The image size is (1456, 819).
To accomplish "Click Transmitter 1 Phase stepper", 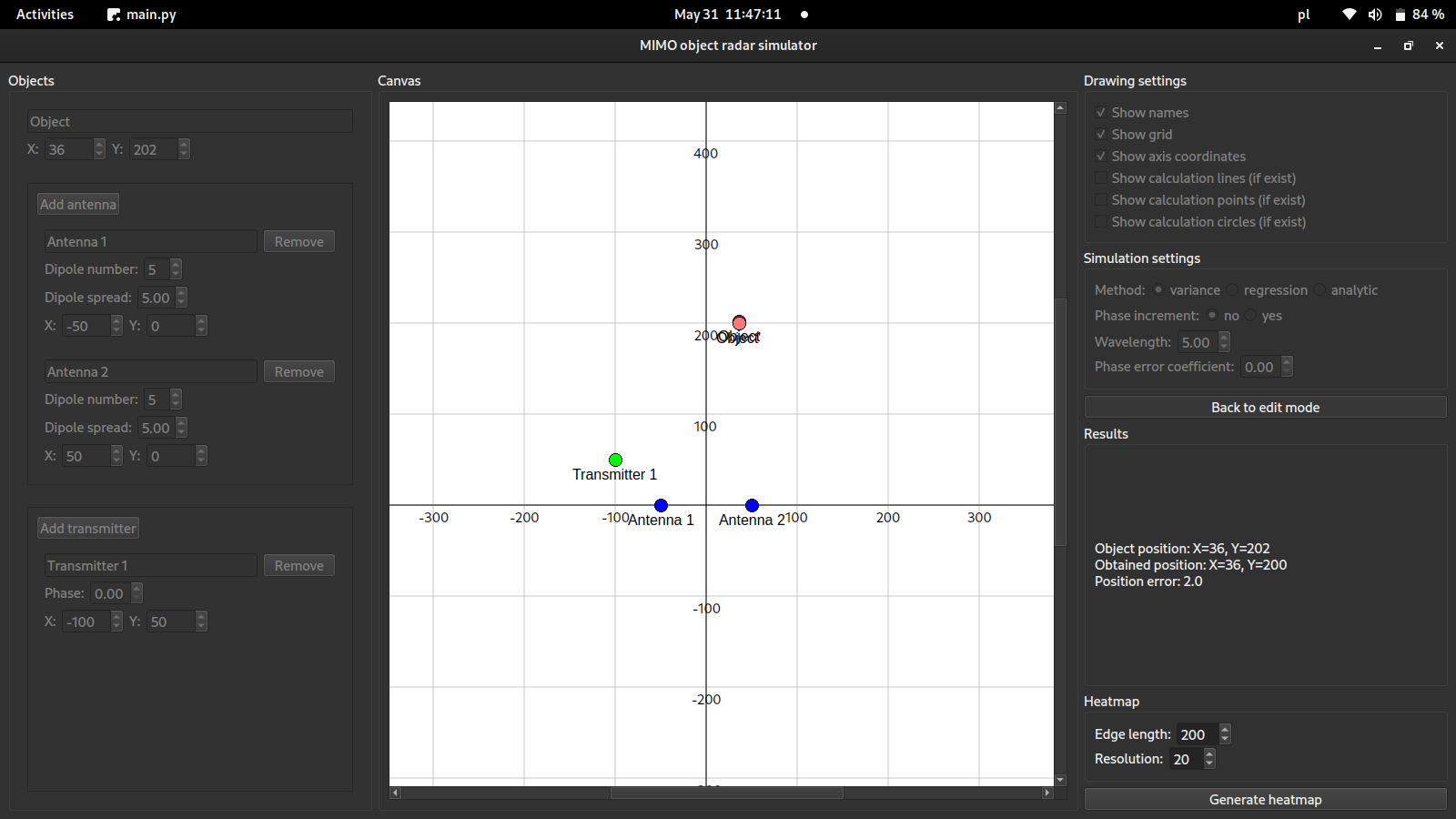I will coord(136,592).
